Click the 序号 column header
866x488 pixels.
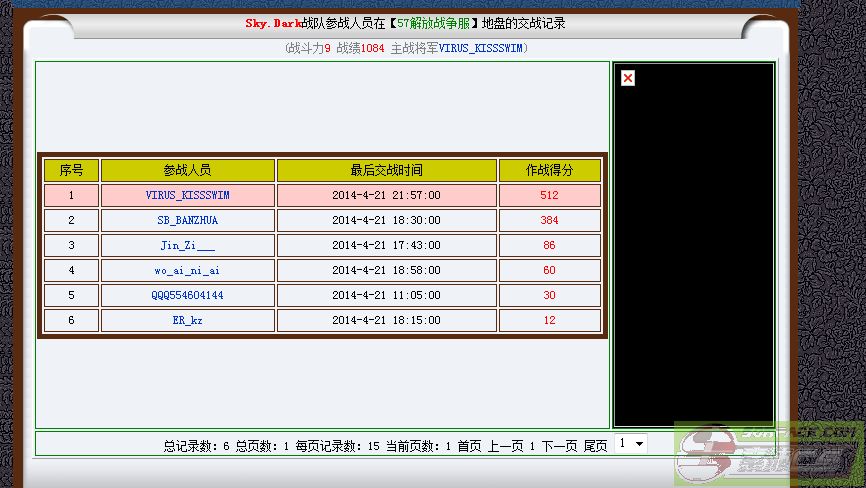pos(71,171)
